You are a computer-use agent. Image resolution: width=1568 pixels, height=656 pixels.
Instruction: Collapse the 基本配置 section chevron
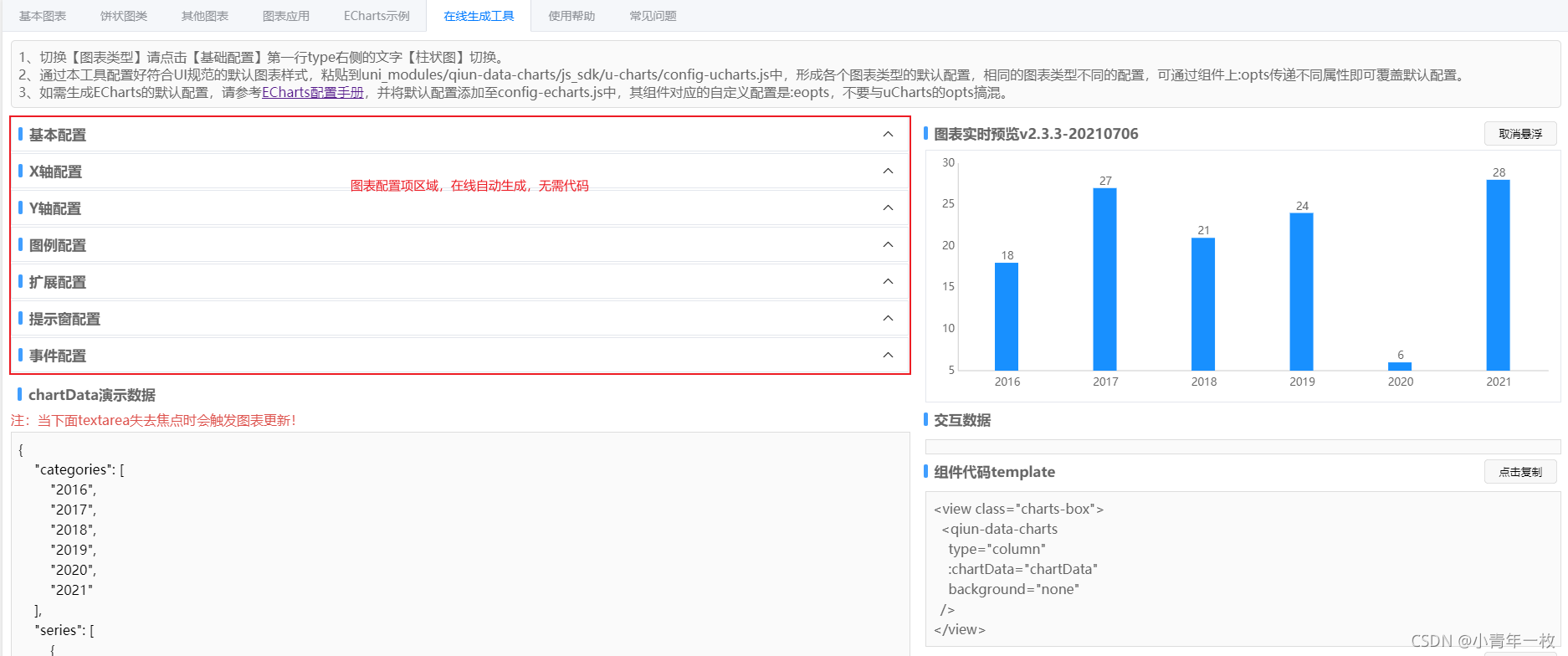(x=888, y=135)
